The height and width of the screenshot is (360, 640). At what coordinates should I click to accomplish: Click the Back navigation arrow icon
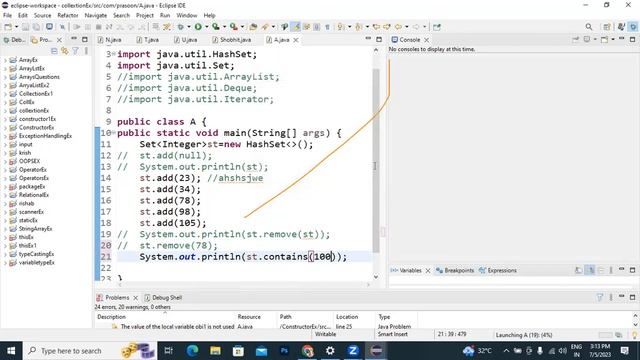tap(398, 27)
